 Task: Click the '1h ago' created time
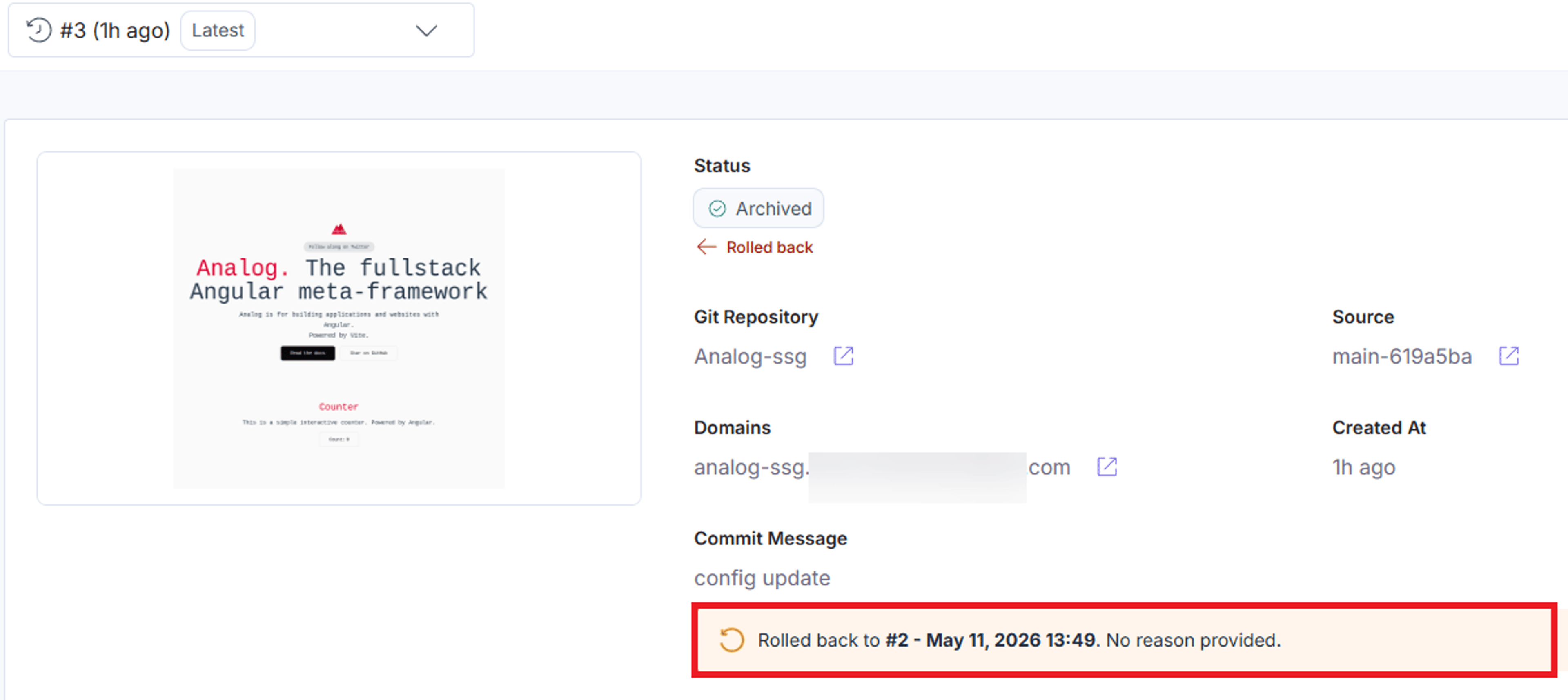coord(1363,467)
